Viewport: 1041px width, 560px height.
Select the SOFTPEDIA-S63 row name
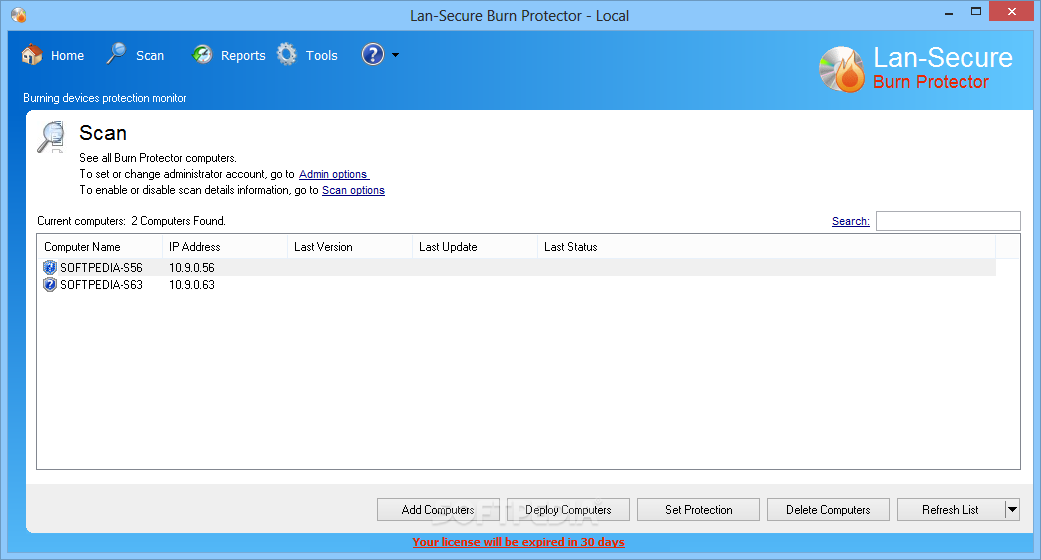point(102,285)
